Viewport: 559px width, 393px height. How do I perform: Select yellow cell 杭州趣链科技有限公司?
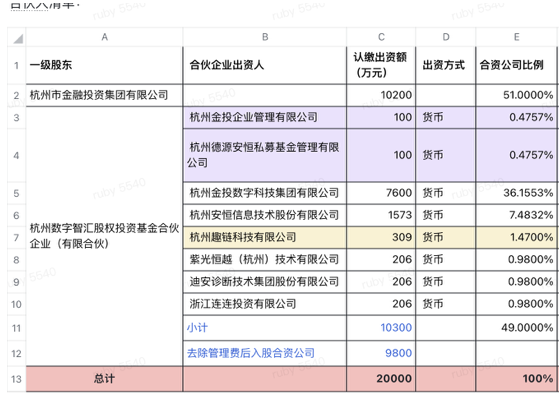[x=265, y=237]
